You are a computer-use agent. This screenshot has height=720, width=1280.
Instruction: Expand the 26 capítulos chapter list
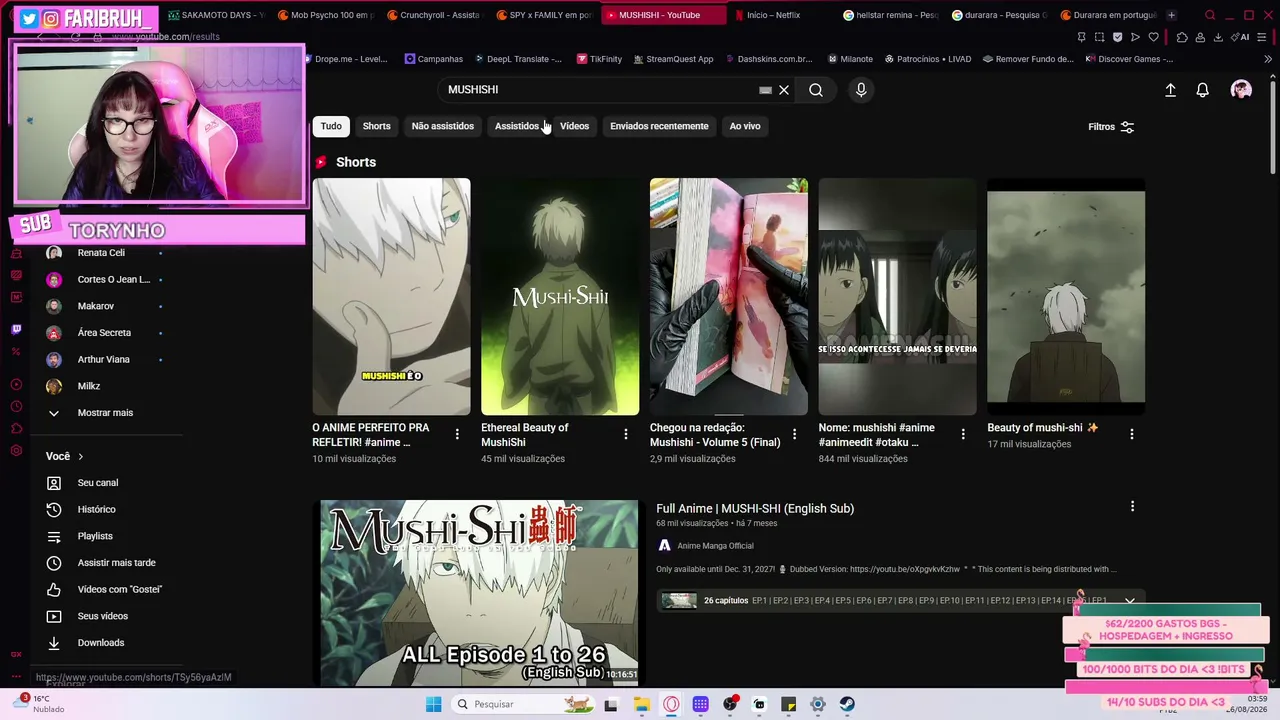point(1130,601)
